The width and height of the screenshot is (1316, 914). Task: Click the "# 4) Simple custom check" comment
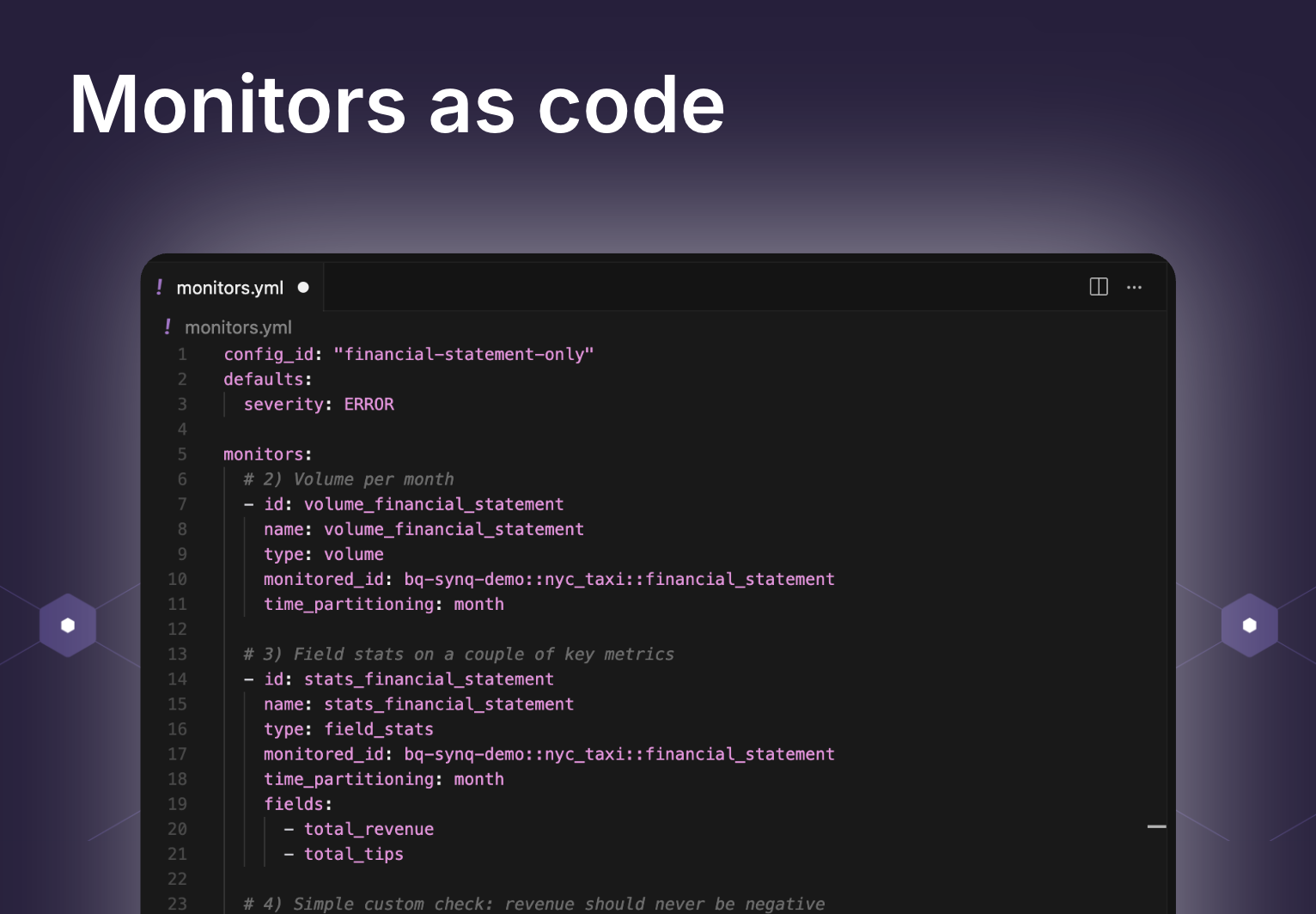[x=534, y=903]
